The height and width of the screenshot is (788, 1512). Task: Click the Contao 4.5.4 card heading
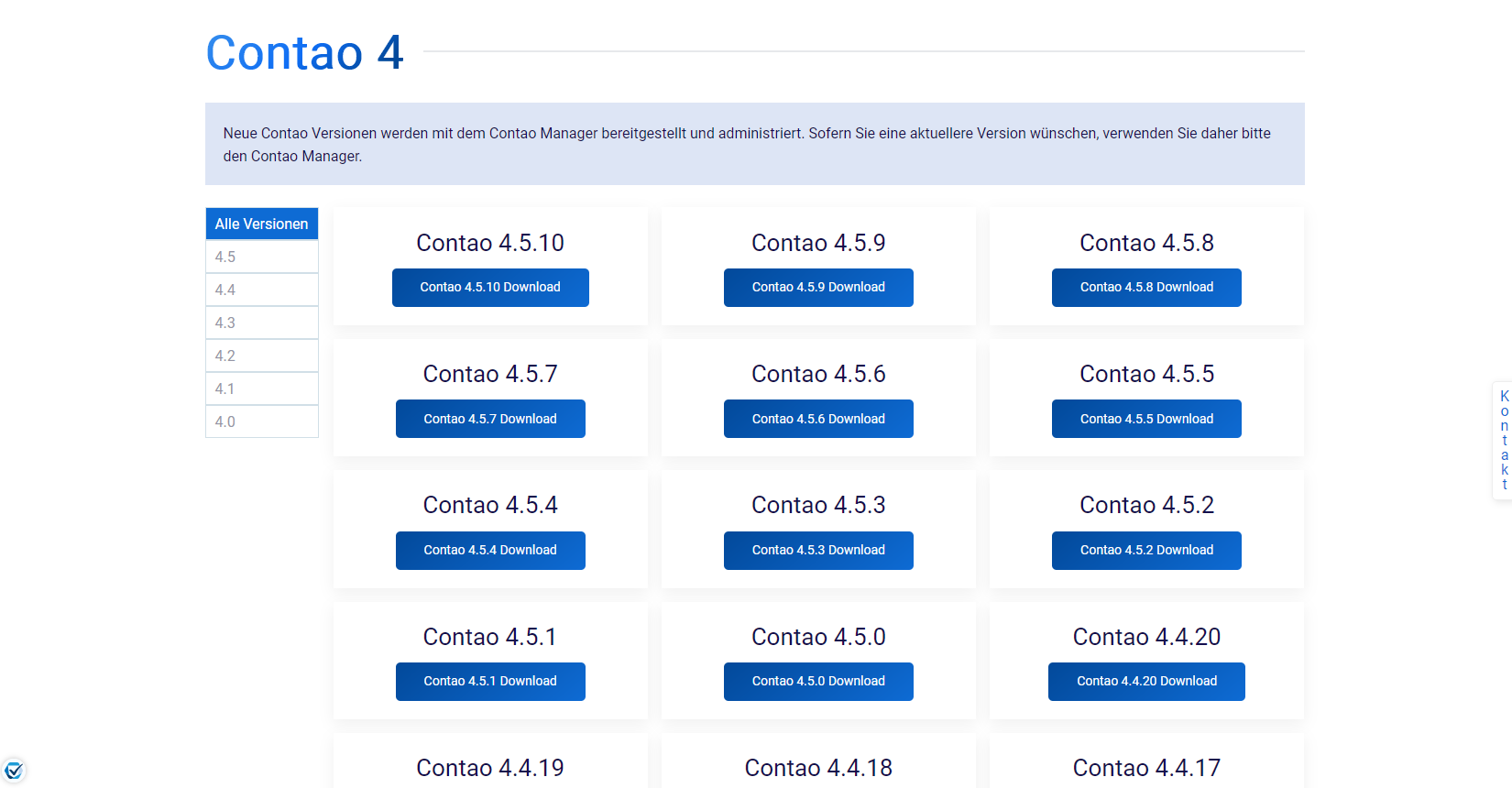coord(490,505)
